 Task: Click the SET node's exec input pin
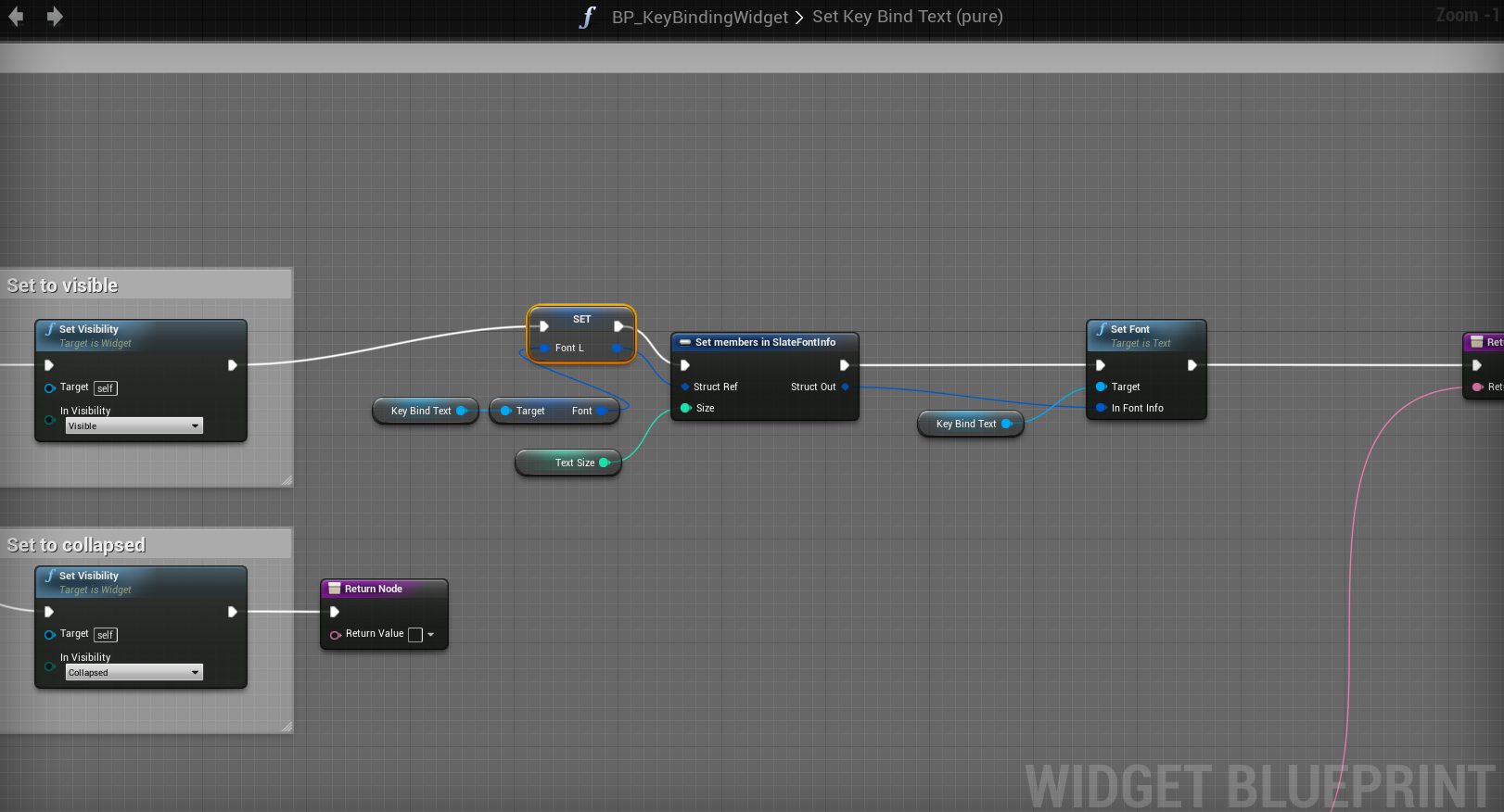(544, 326)
